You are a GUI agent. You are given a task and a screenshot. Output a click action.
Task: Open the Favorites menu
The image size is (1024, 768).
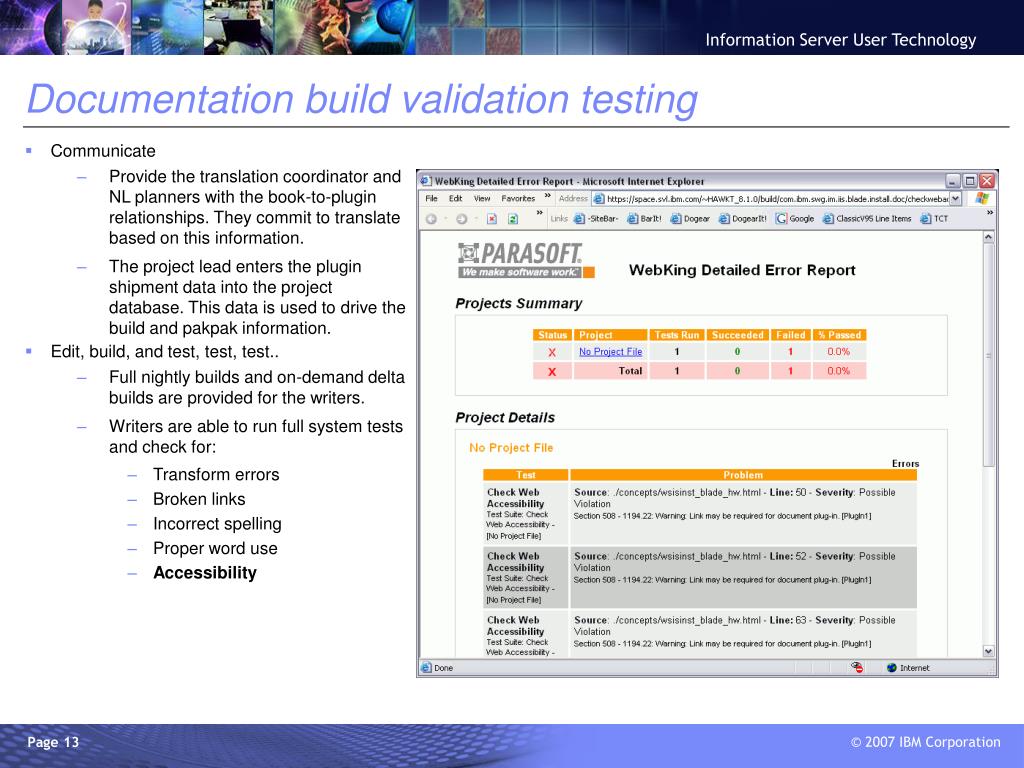coord(518,199)
